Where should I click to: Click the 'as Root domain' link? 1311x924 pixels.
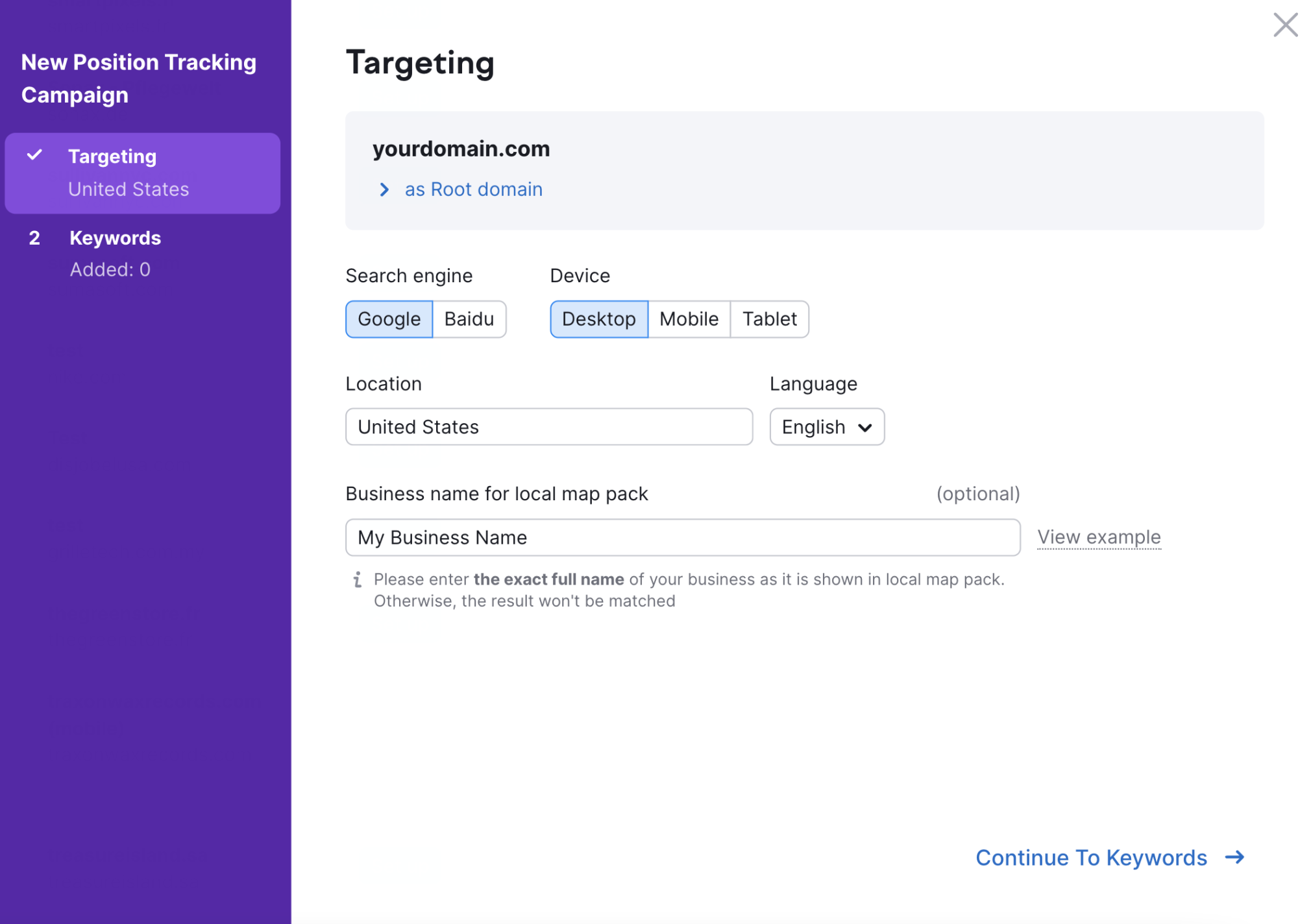click(473, 189)
